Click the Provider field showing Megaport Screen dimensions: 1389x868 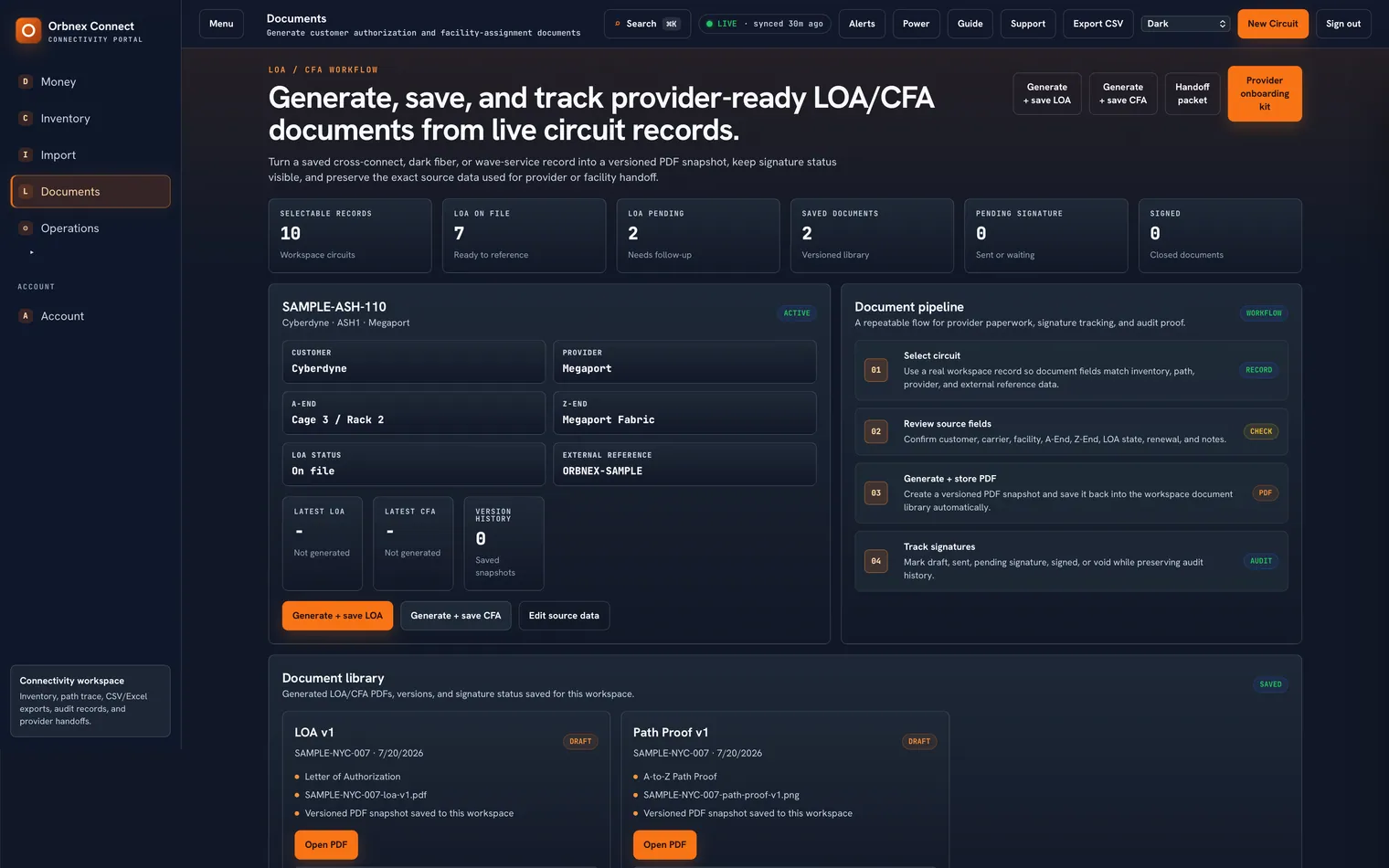coord(684,362)
